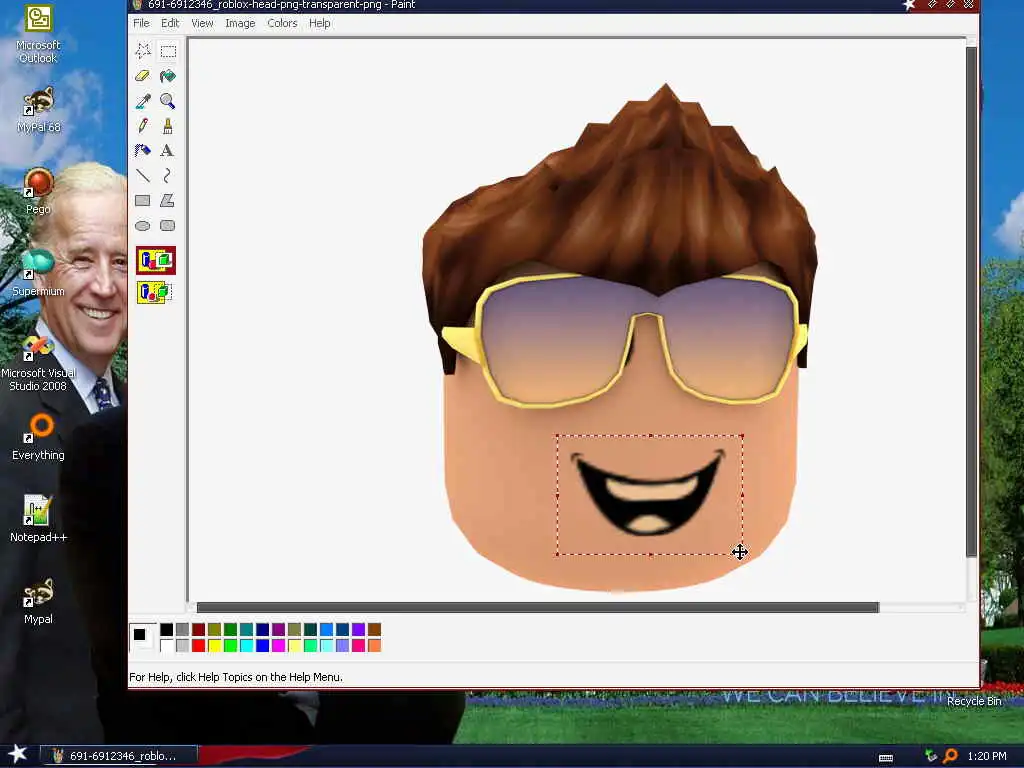This screenshot has width=1024, height=768.
Task: Pick the white palette color
Action: [167, 645]
